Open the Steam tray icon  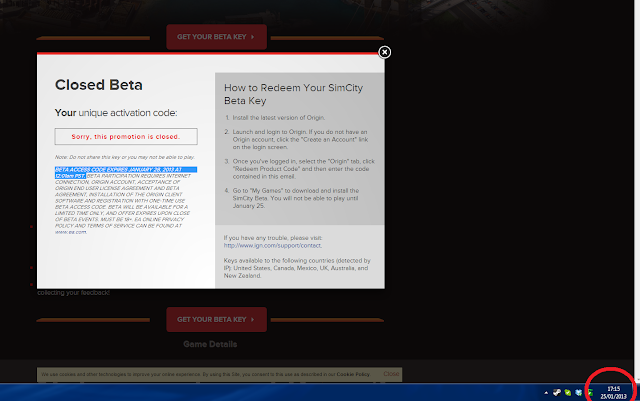[557, 392]
